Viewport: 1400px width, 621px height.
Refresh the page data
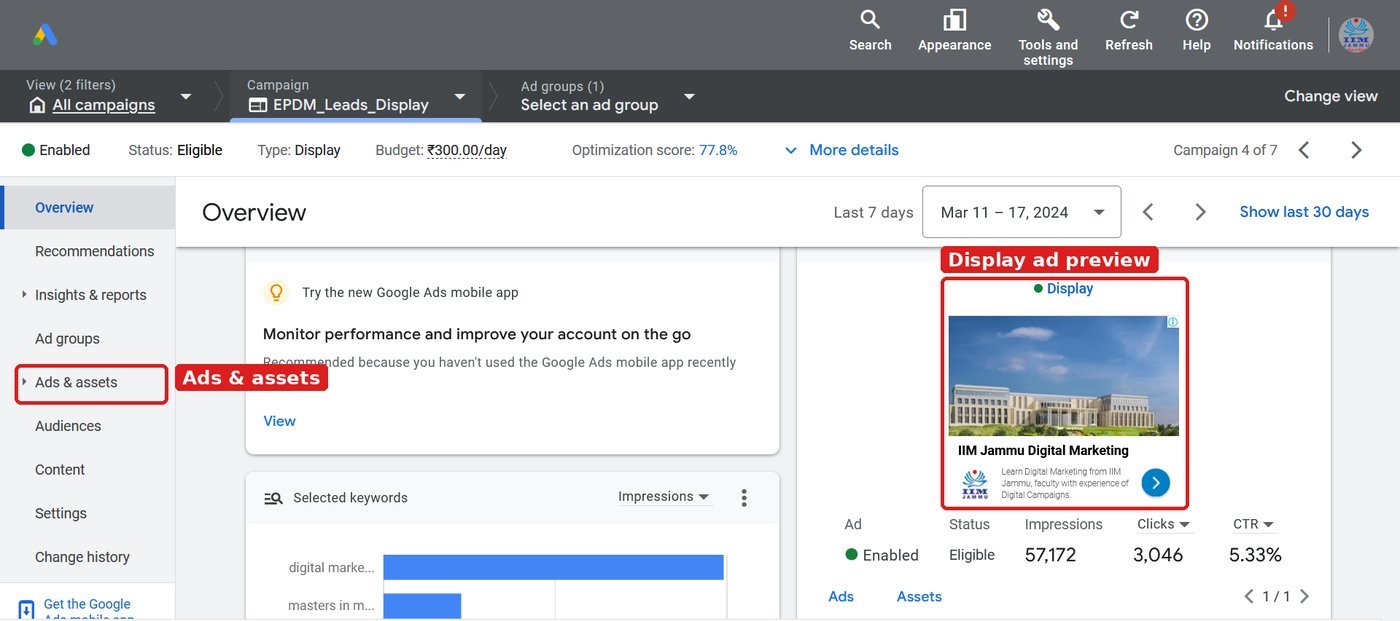point(1129,31)
